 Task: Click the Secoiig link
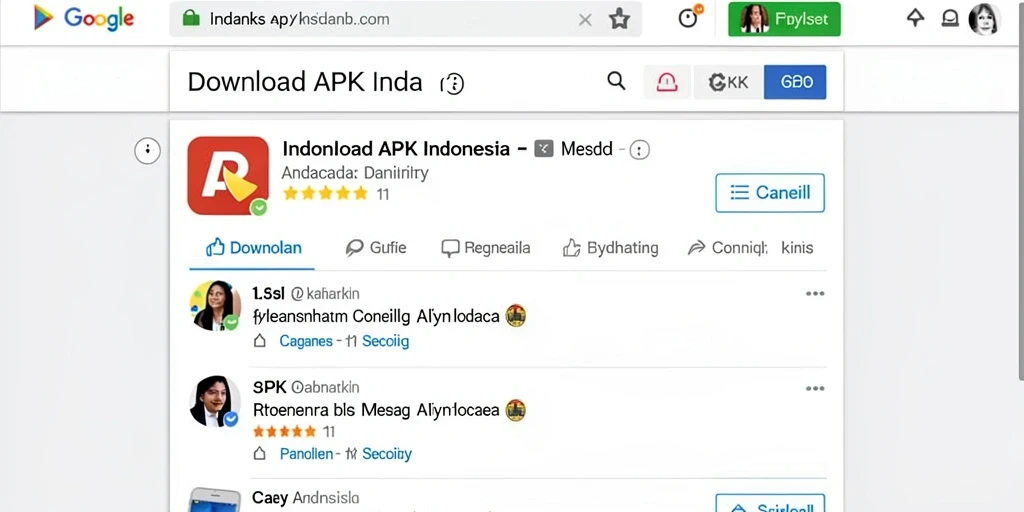point(385,341)
